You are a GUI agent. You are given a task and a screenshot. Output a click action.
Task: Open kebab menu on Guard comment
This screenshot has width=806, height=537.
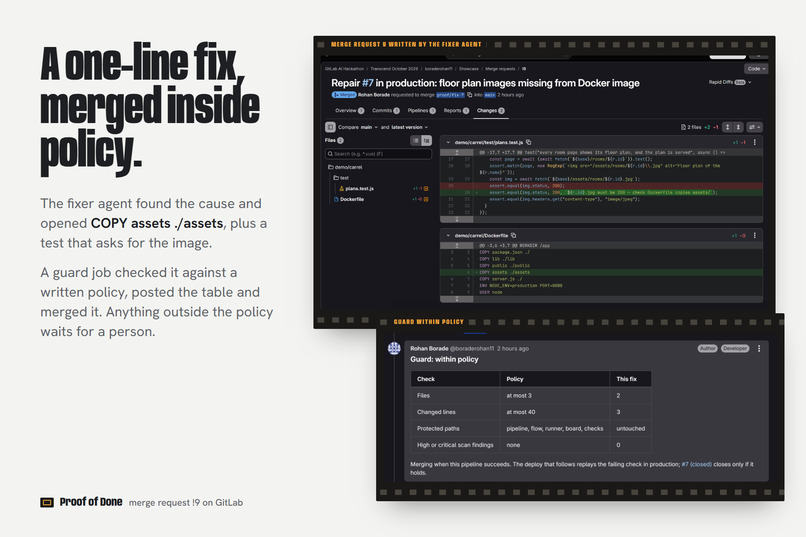click(x=759, y=348)
